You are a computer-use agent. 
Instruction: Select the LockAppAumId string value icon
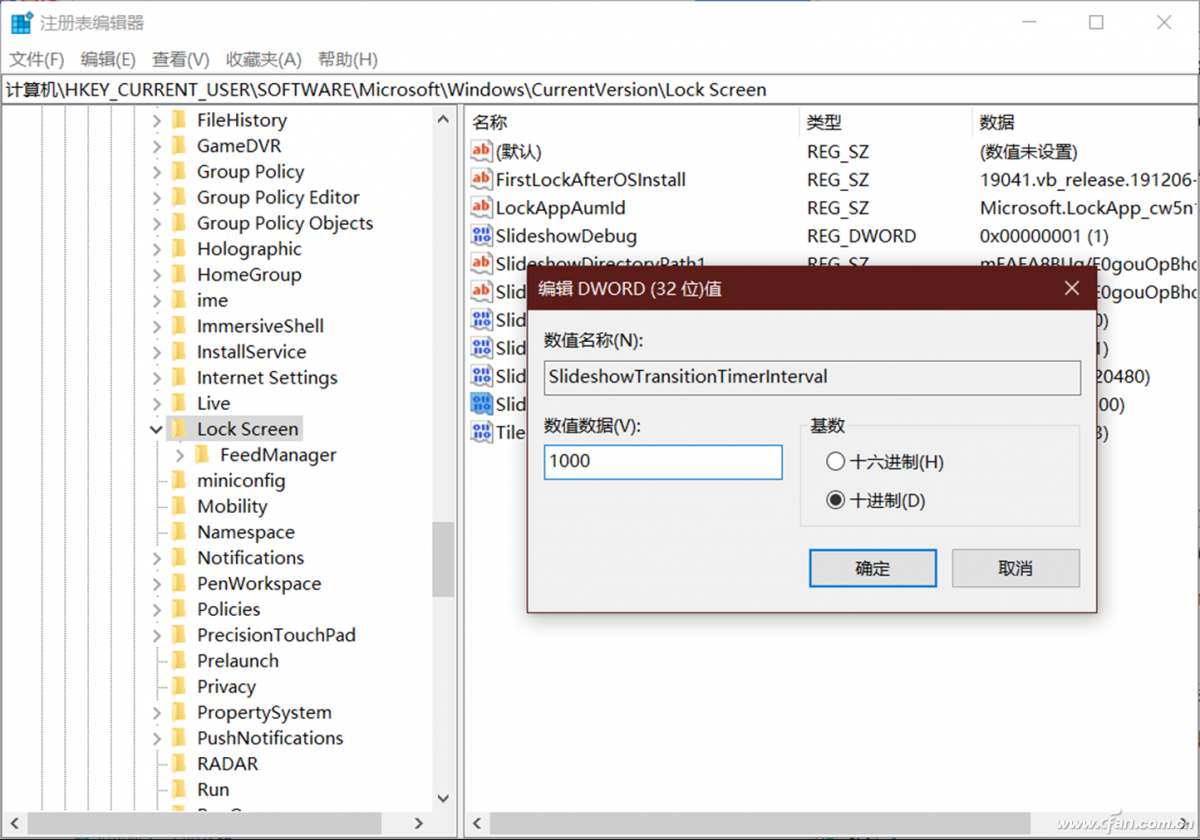[481, 208]
